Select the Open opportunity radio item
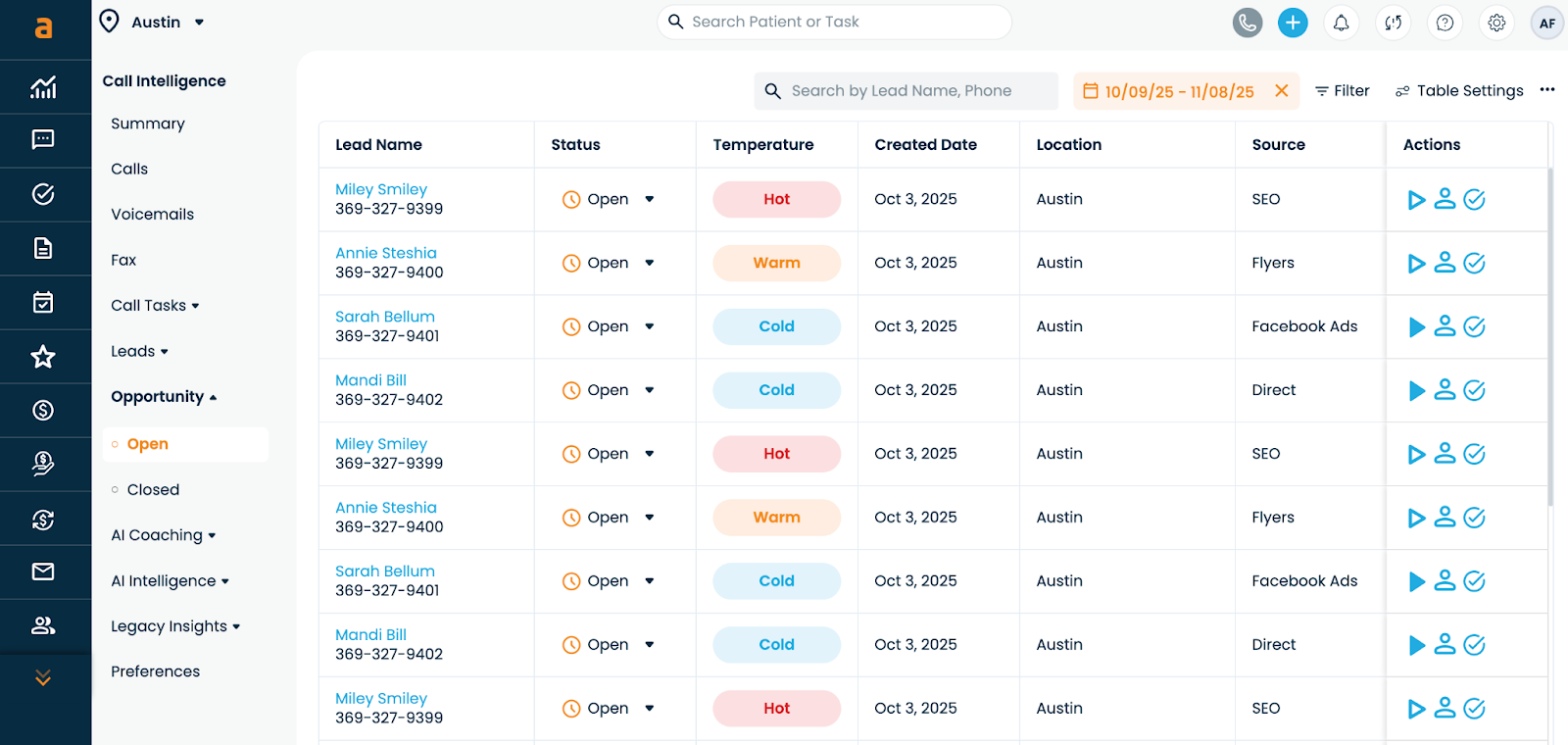Image resolution: width=1568 pixels, height=745 pixels. click(x=148, y=444)
